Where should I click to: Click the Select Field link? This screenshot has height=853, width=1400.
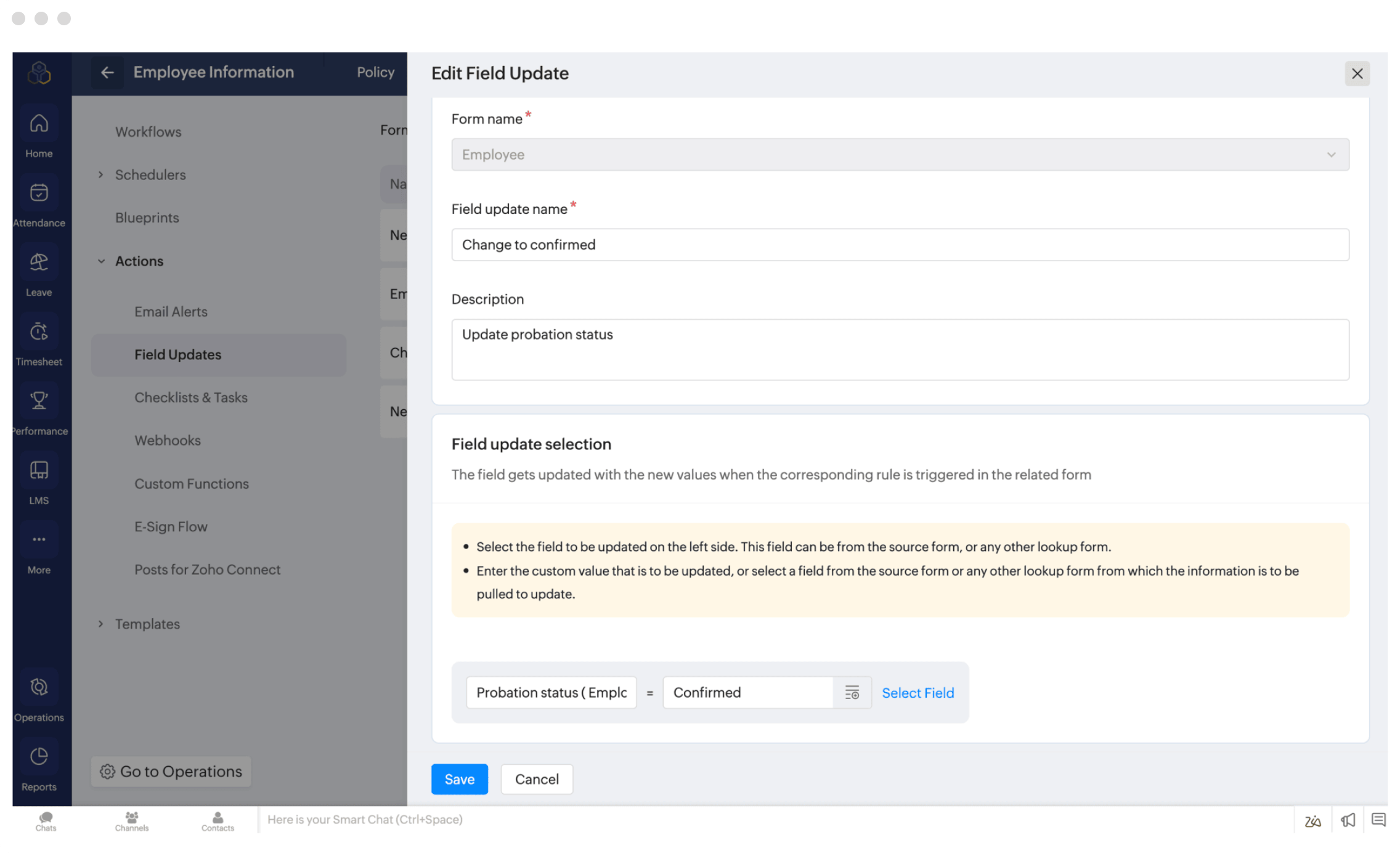[x=918, y=693]
